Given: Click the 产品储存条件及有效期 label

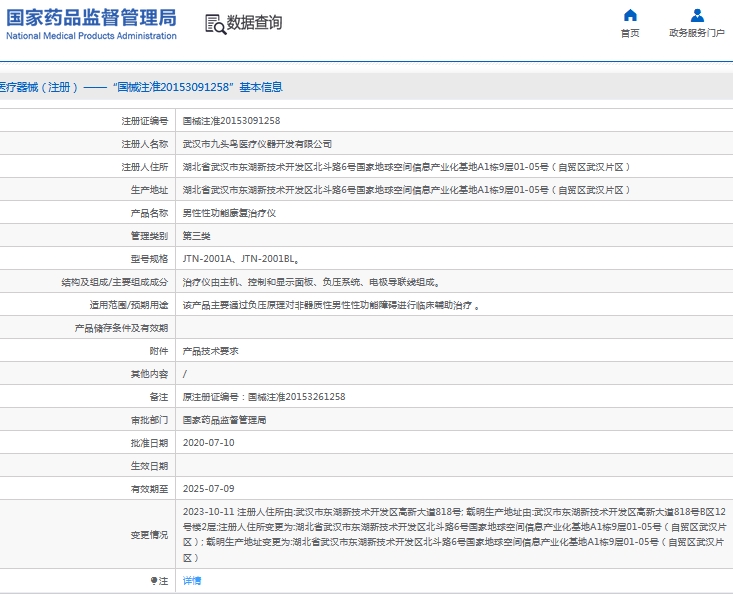Looking at the screenshot, I should (x=121, y=328).
